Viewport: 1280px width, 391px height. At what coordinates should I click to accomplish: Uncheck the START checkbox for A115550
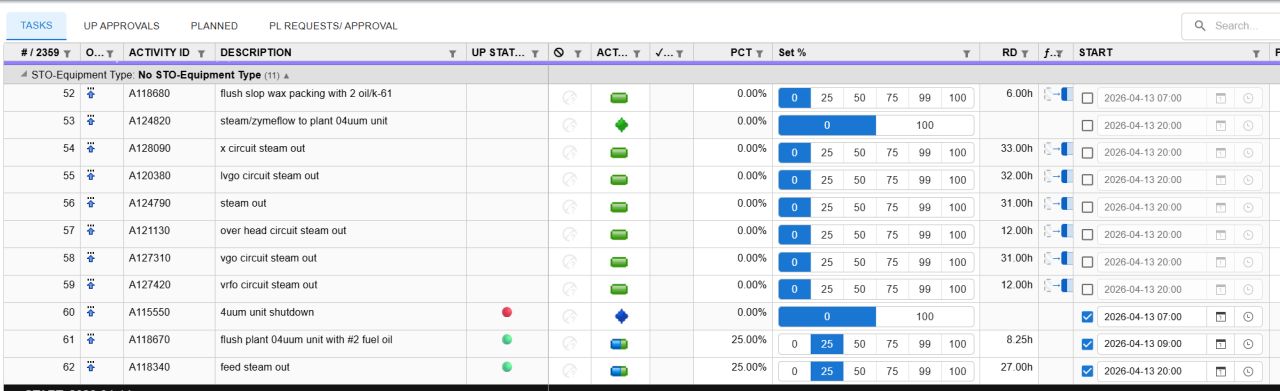[1087, 316]
